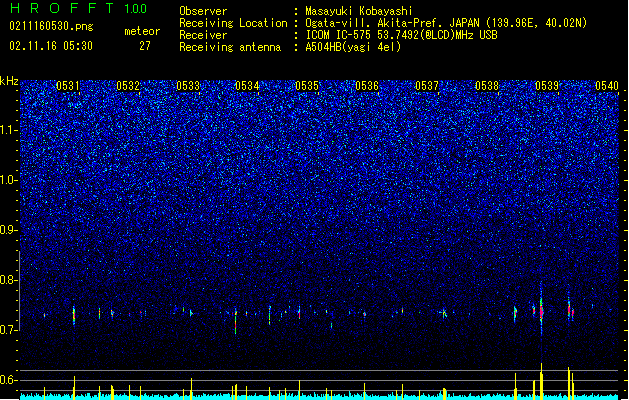Click the 0539 time marker
629x400 pixels.
[547, 85]
